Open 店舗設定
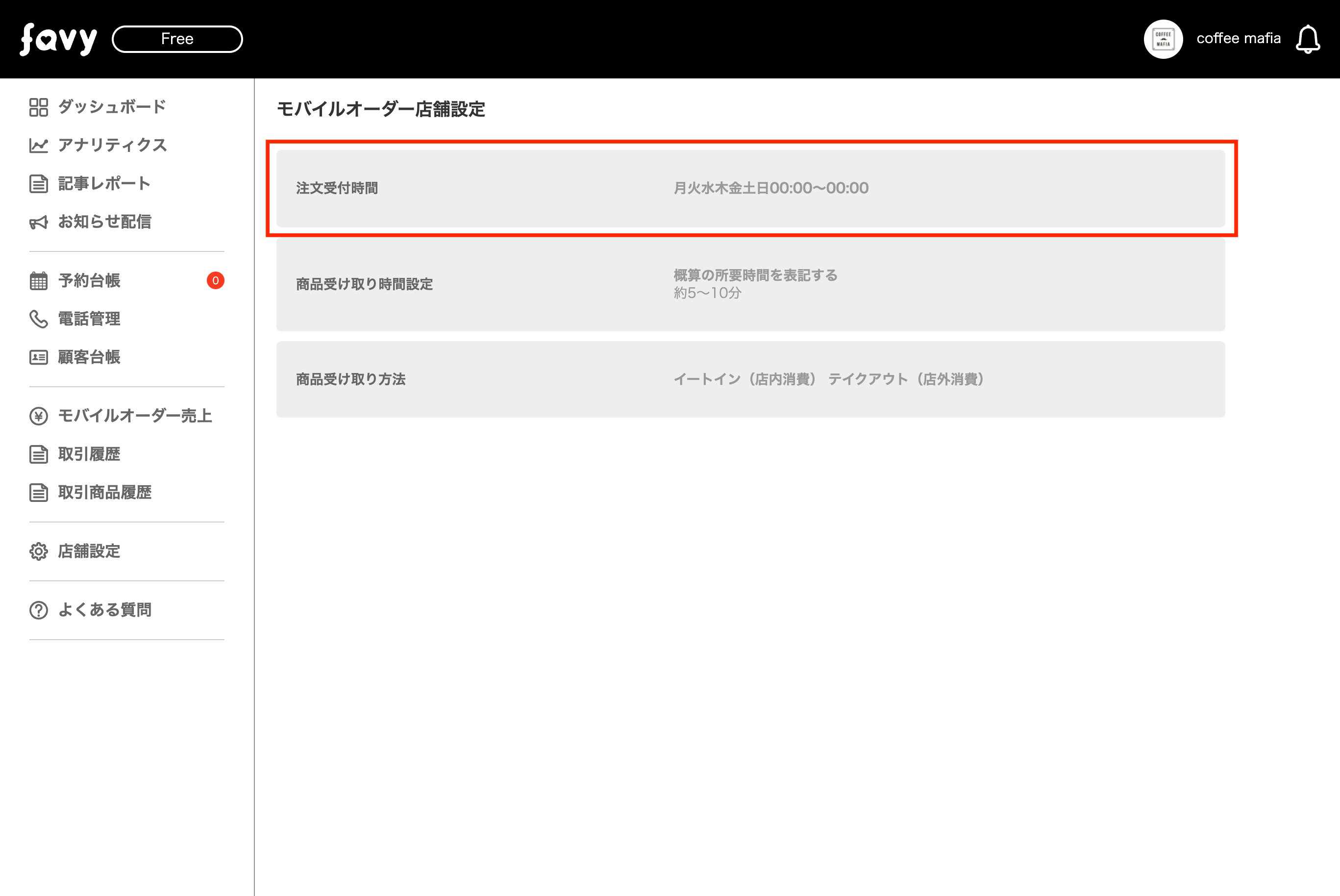Image resolution: width=1340 pixels, height=896 pixels. [x=89, y=551]
